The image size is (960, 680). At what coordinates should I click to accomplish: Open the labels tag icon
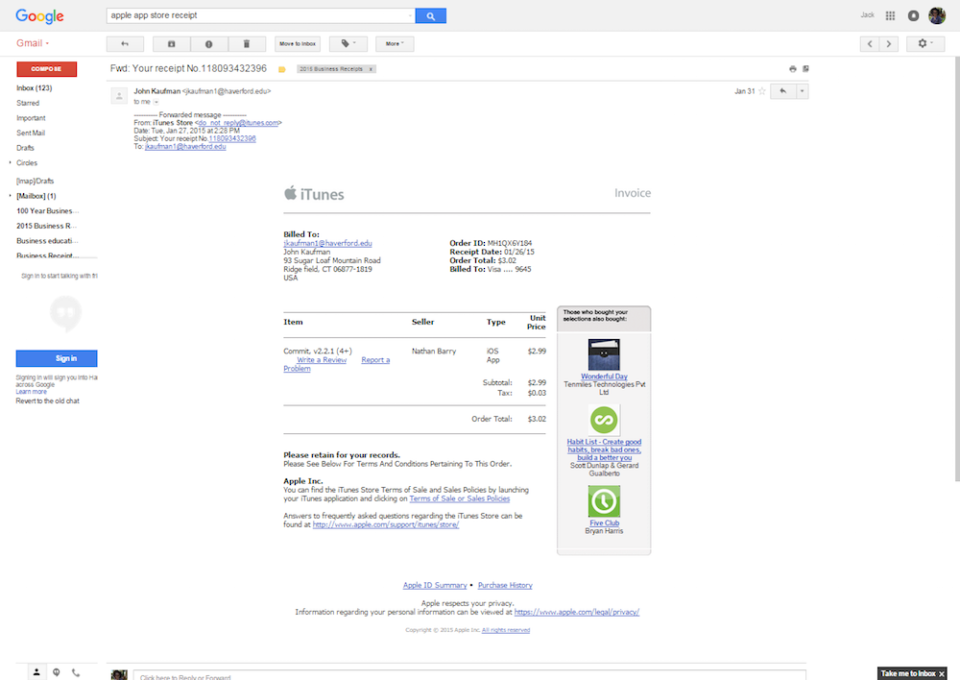click(x=347, y=44)
